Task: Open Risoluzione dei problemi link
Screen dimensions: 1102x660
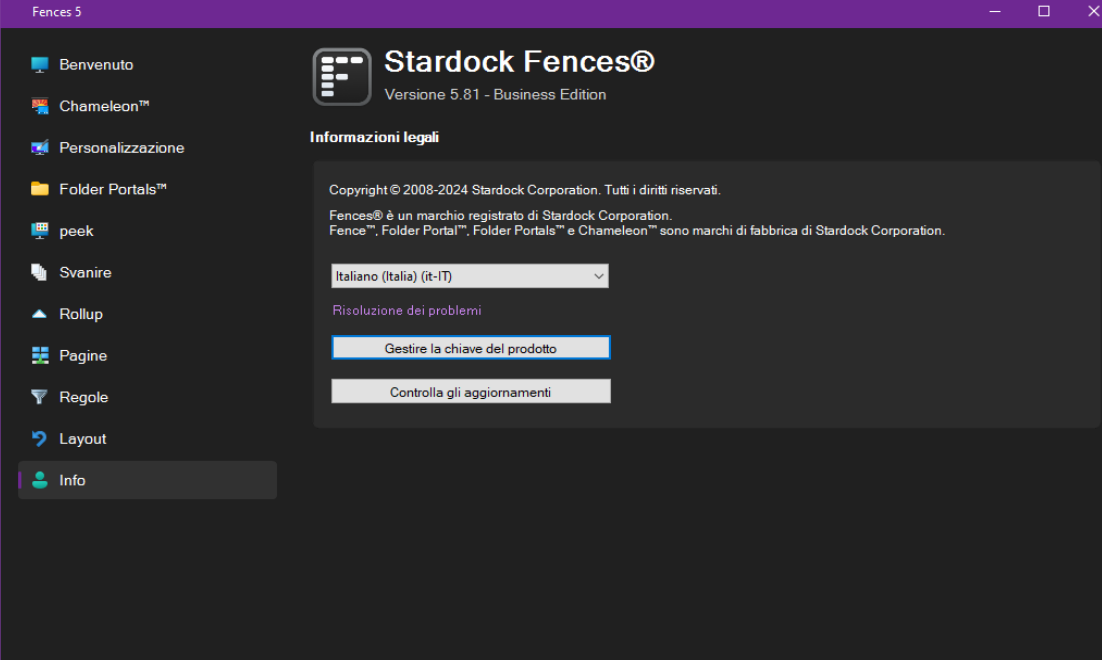Action: (x=407, y=310)
